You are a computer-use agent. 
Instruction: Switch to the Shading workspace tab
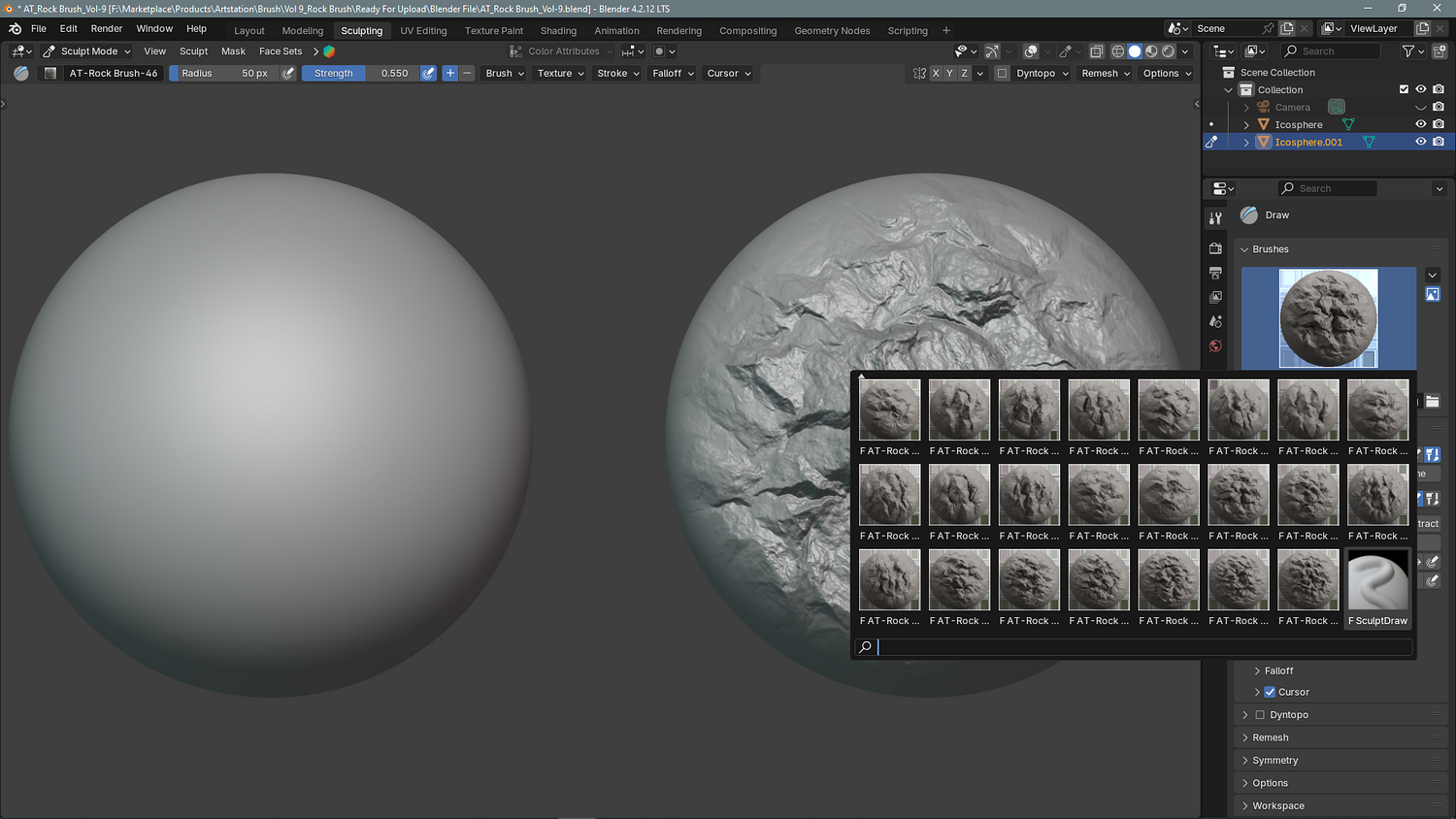[x=558, y=31]
